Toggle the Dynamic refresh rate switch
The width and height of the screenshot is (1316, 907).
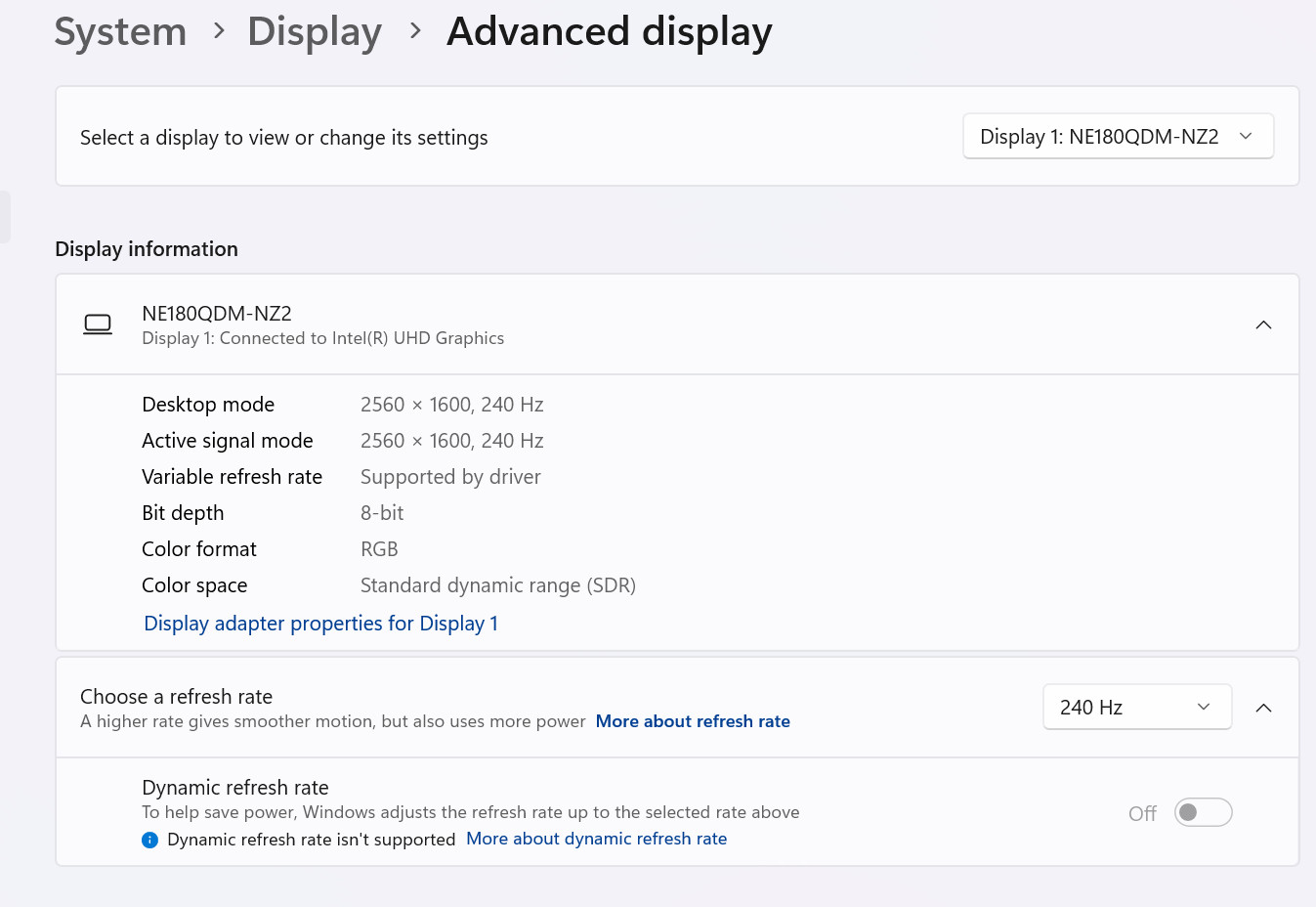1203,812
